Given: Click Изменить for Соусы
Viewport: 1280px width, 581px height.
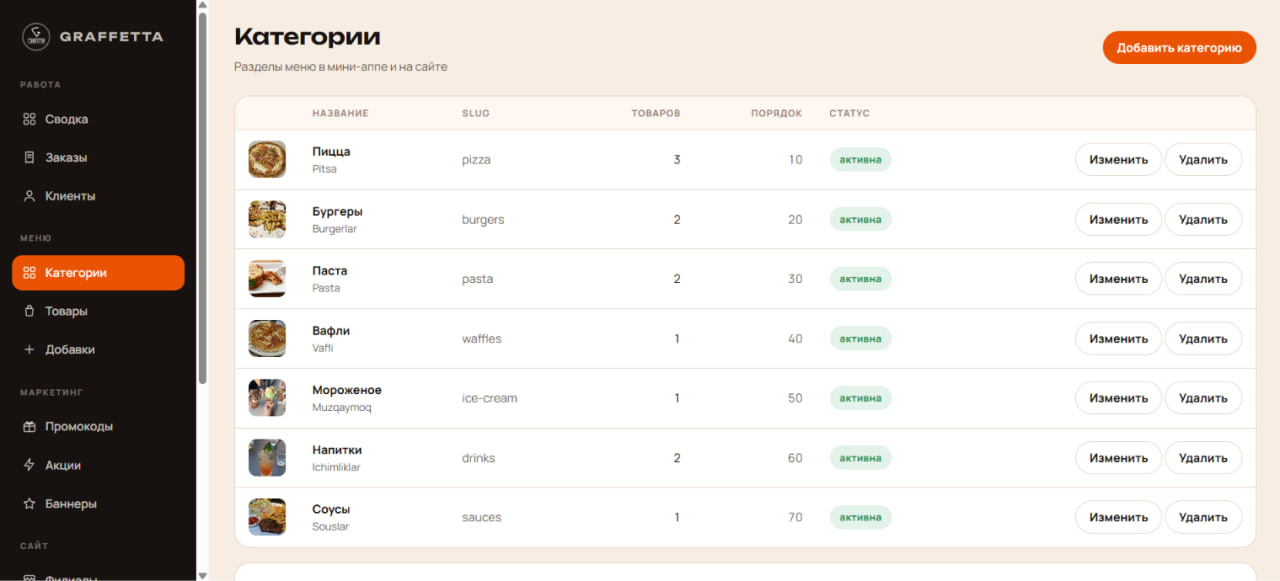Looking at the screenshot, I should coord(1118,517).
